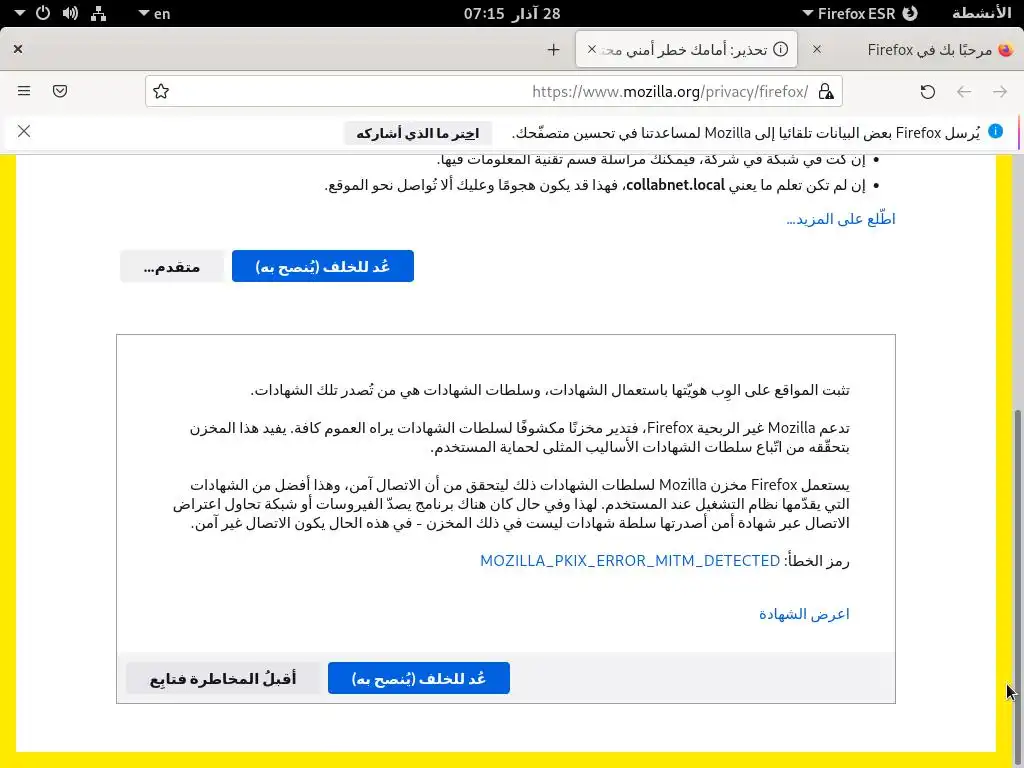Reload the current page
The image size is (1024, 768).
coord(927,91)
